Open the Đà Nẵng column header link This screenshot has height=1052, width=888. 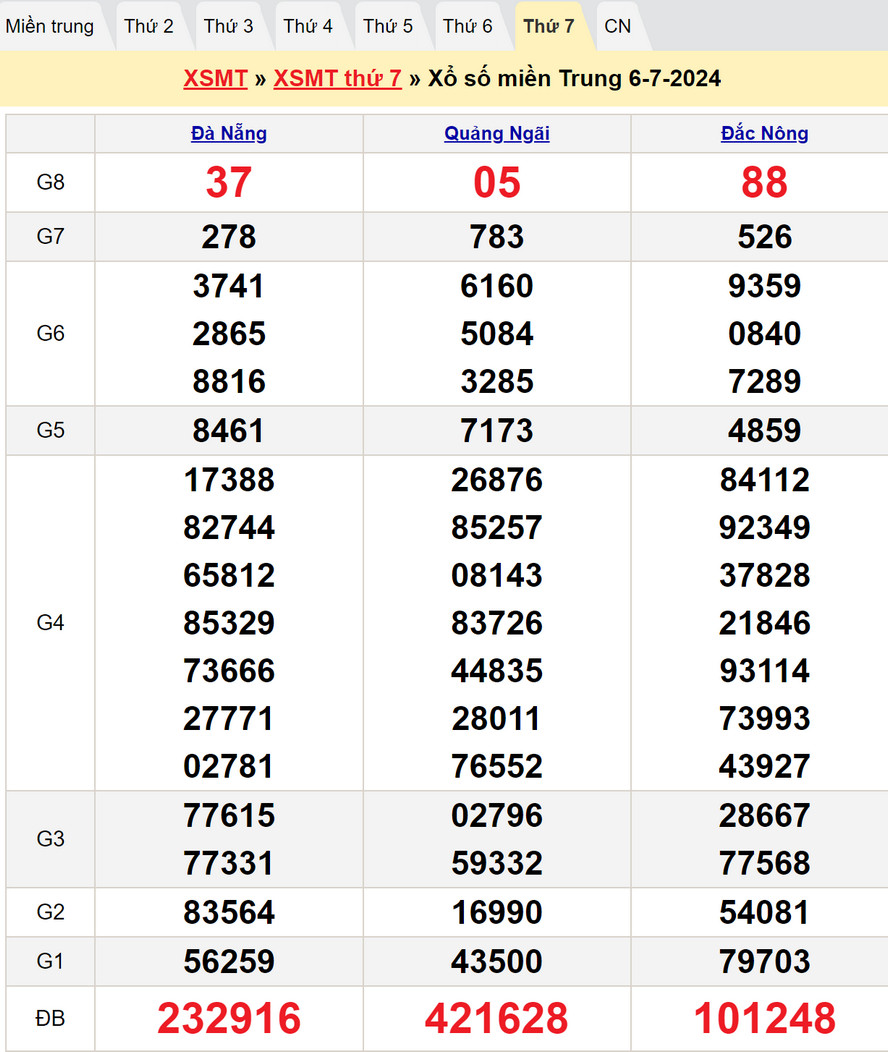coord(229,133)
